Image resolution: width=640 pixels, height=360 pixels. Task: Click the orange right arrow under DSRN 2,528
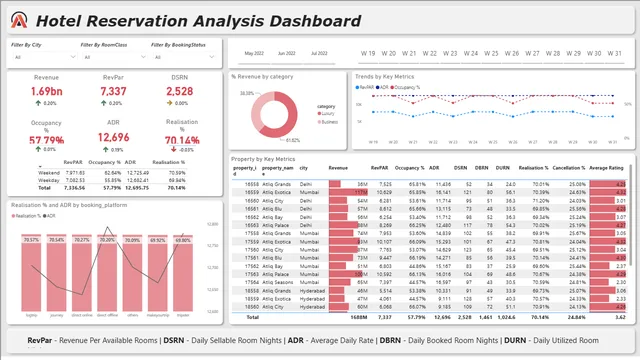[x=170, y=103]
